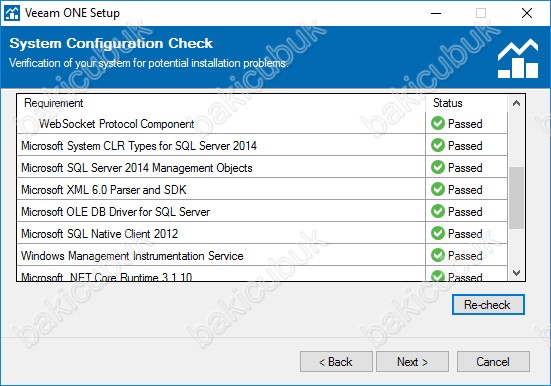Close the Veeam ONE Setup window
Image resolution: width=551 pixels, height=386 pixels.
tap(527, 13)
